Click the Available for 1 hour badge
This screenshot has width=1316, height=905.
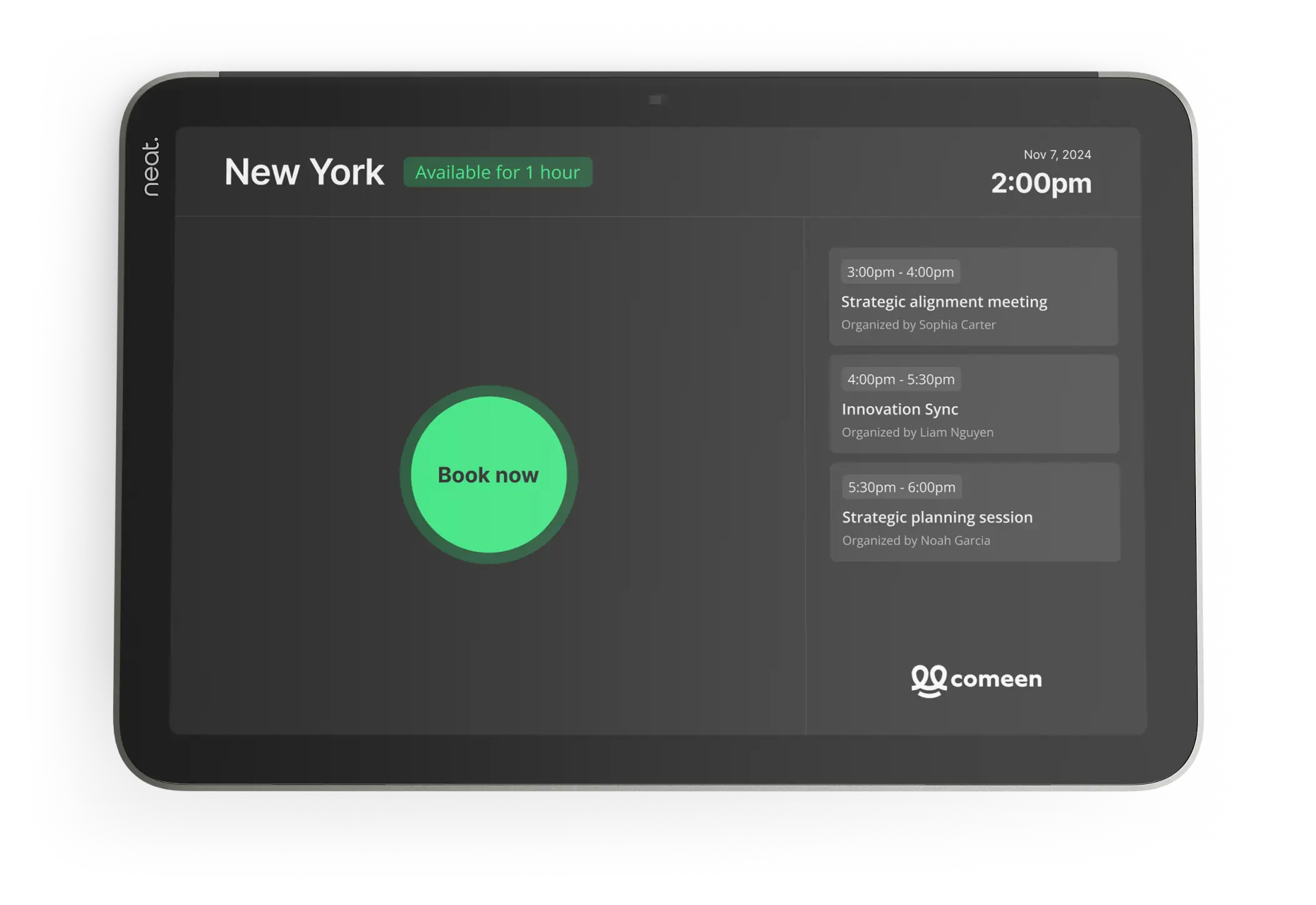497,172
